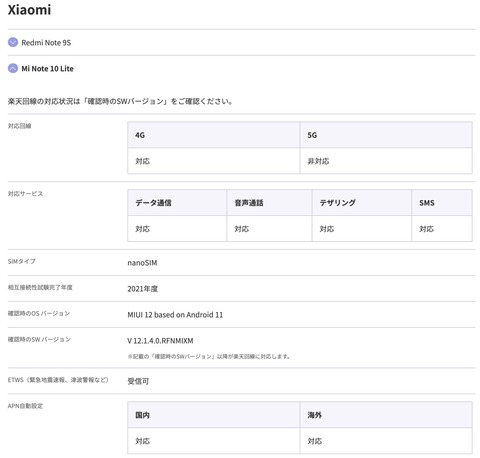The width and height of the screenshot is (480, 458).
Task: Collapse the Mi Note 10 Lite chevron icon
Action: coord(13,68)
